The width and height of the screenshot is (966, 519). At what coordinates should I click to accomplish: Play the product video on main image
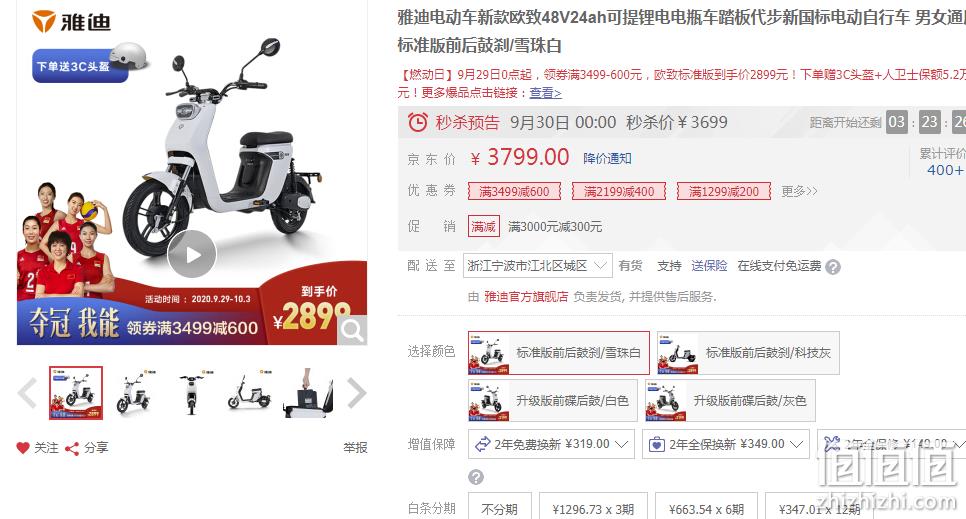pos(192,255)
